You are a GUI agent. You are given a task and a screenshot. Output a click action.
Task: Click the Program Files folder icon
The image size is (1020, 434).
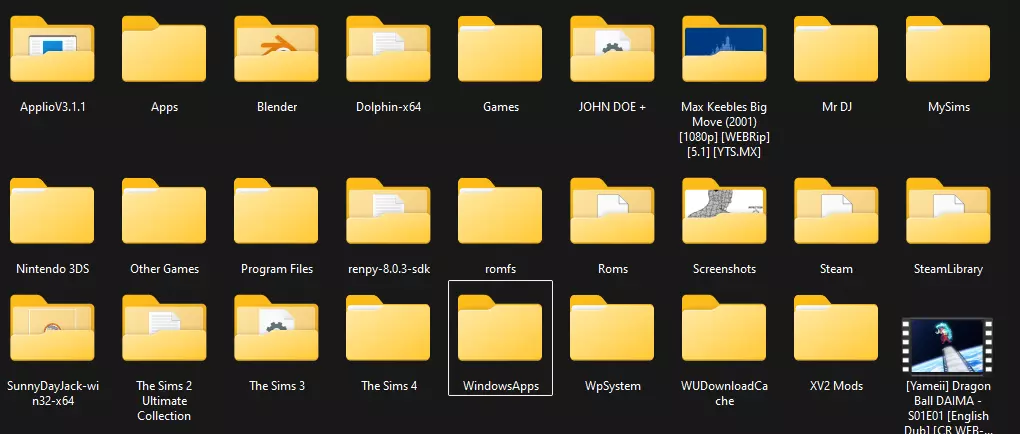[276, 211]
